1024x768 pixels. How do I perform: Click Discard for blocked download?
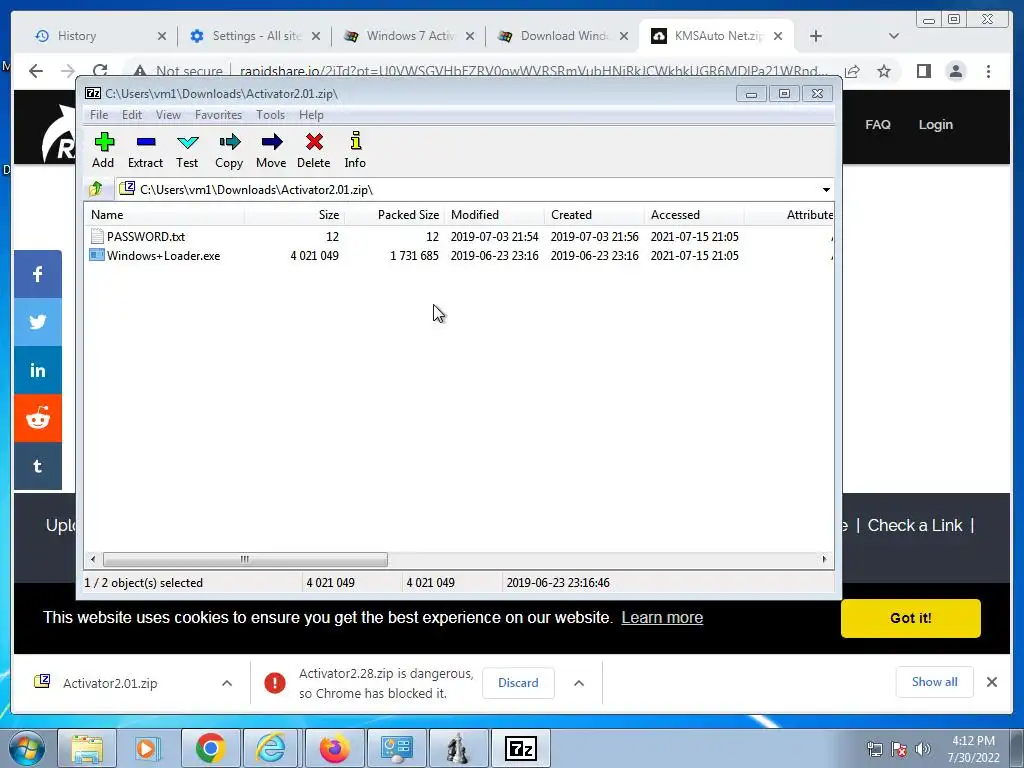pos(518,682)
